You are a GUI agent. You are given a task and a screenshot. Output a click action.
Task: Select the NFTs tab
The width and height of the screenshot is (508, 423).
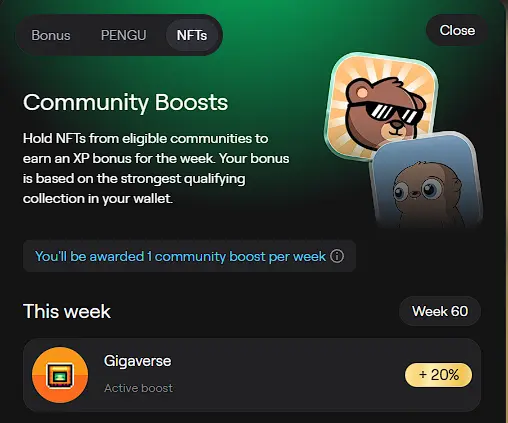tap(192, 35)
